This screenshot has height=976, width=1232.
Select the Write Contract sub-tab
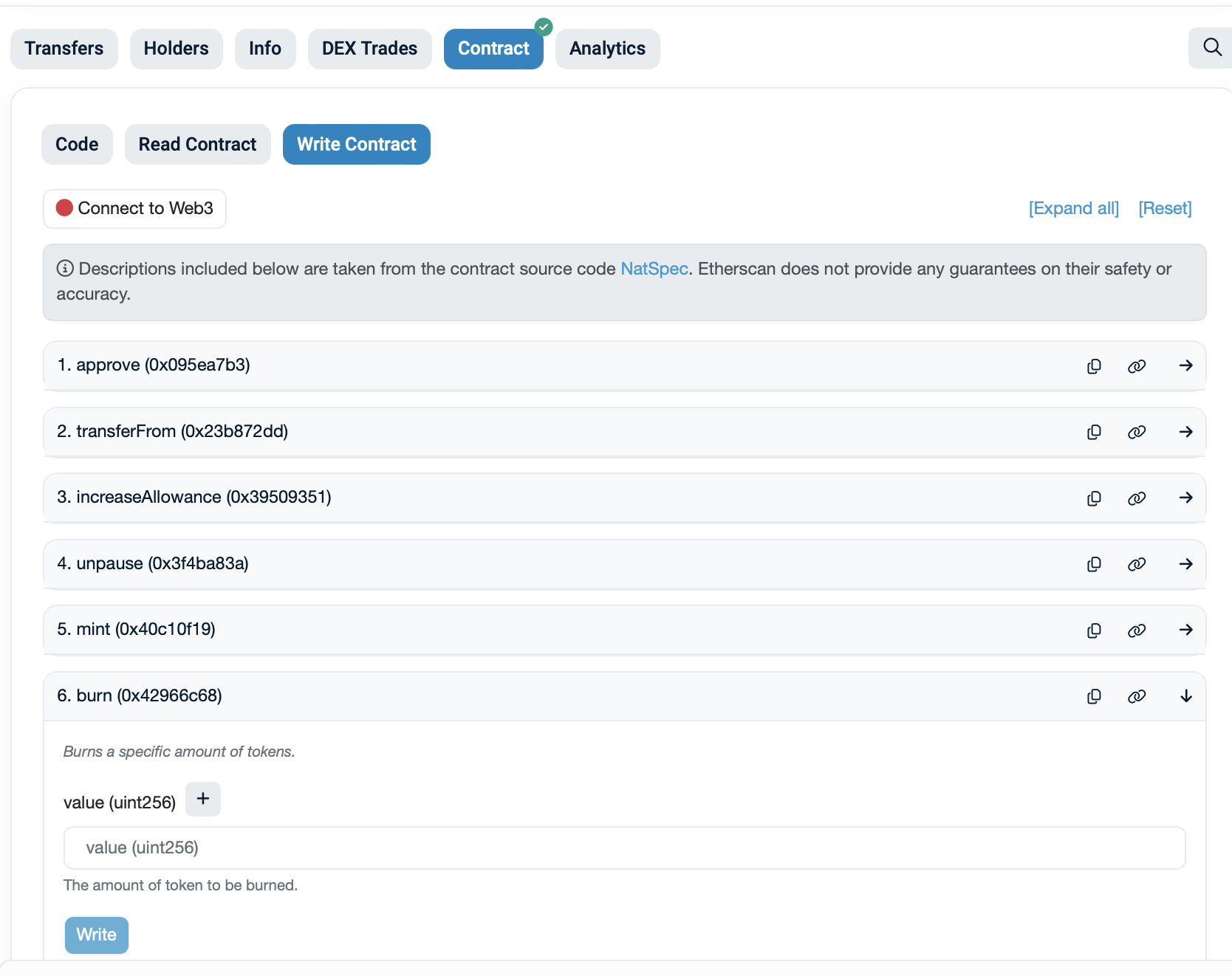[x=357, y=144]
